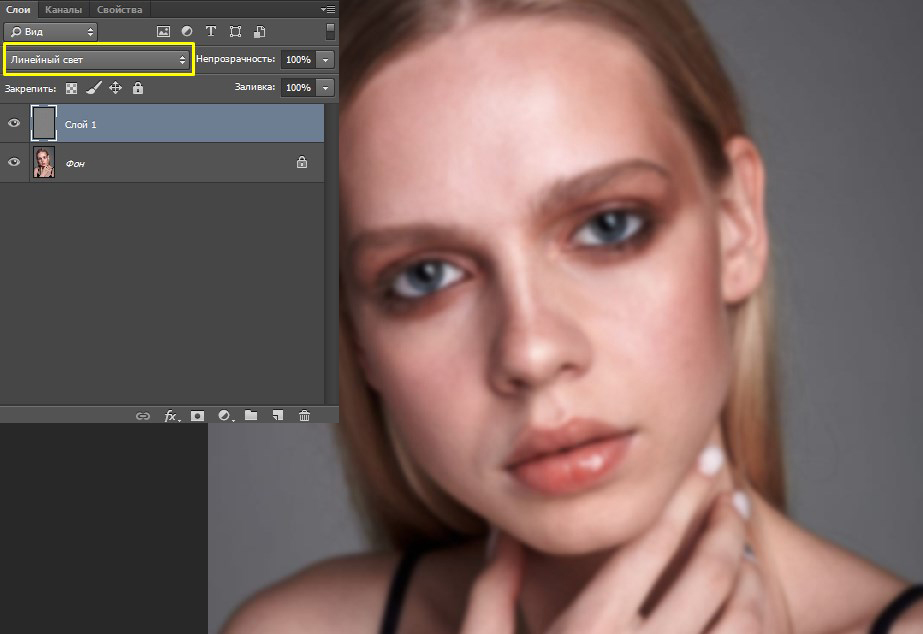Screen dimensions: 923x634
Task: Create new fill or adjustment layer
Action: coord(225,416)
